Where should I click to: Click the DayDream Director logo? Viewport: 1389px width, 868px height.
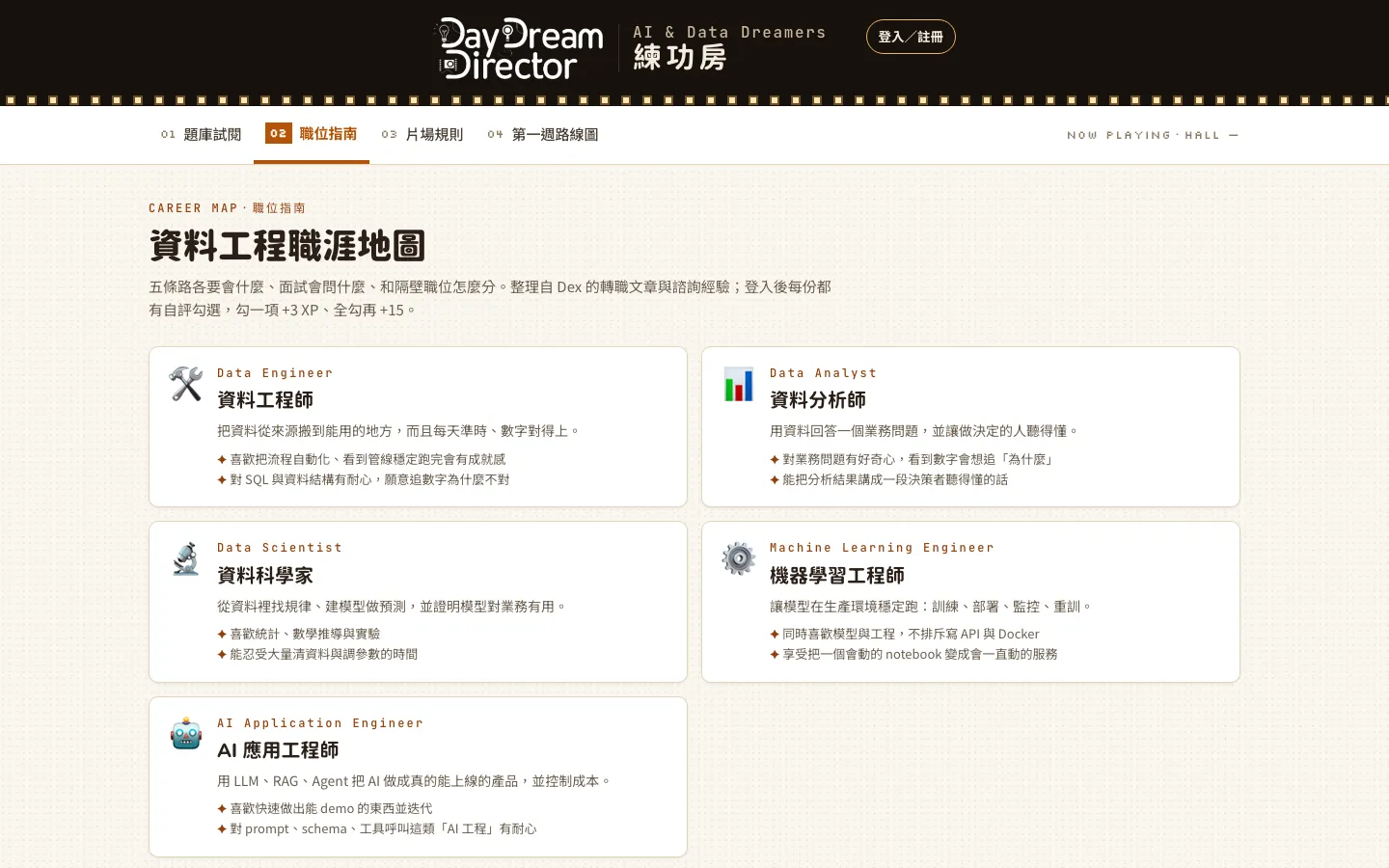(x=519, y=48)
